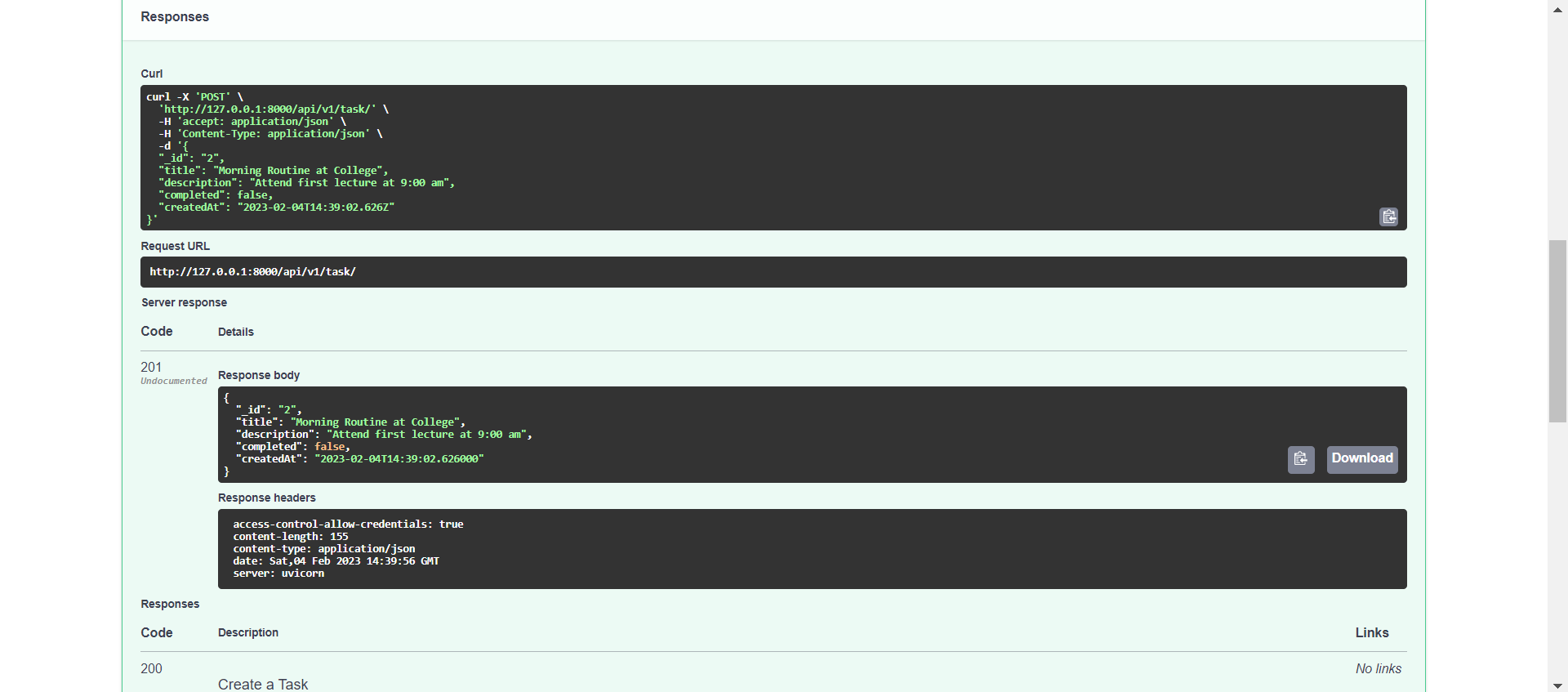Select the Request URL text field
This screenshot has height=692, width=1568.
tap(773, 271)
